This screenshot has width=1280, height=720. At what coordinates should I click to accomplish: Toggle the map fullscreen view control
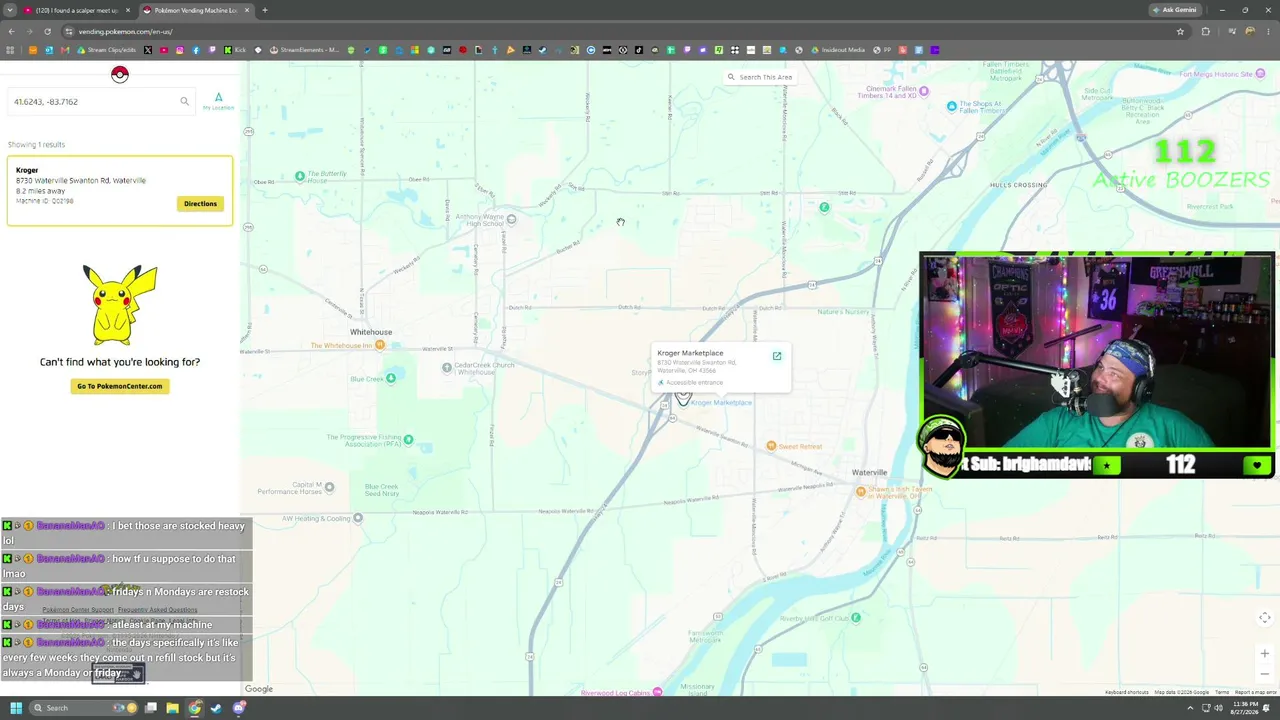click(x=1265, y=618)
